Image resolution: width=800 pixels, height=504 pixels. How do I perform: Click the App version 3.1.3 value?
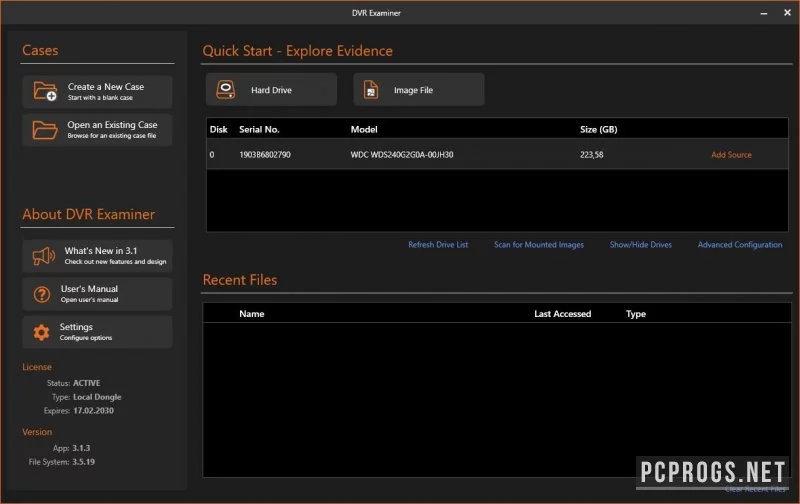81,448
